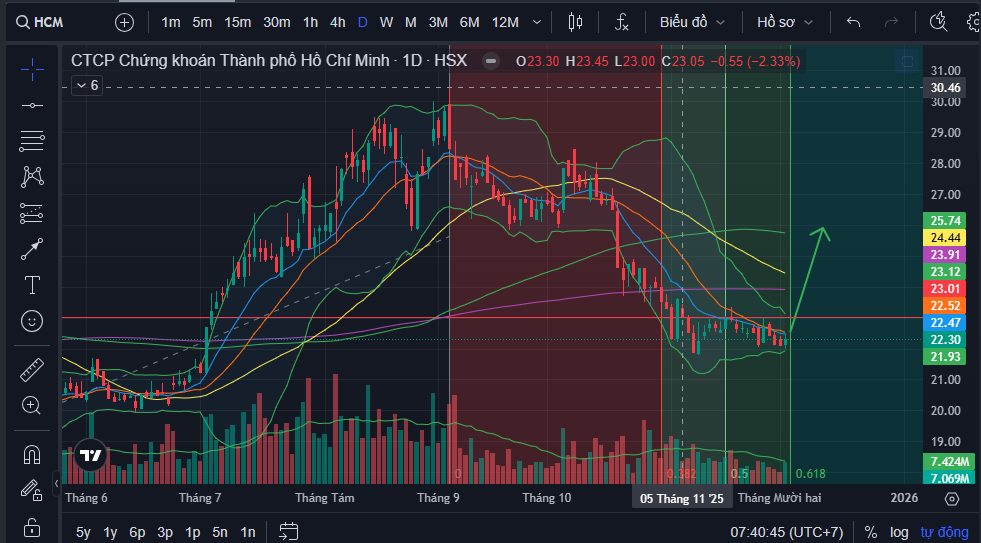Click the tự động auto-scale button
This screenshot has height=543, width=981.
[945, 532]
